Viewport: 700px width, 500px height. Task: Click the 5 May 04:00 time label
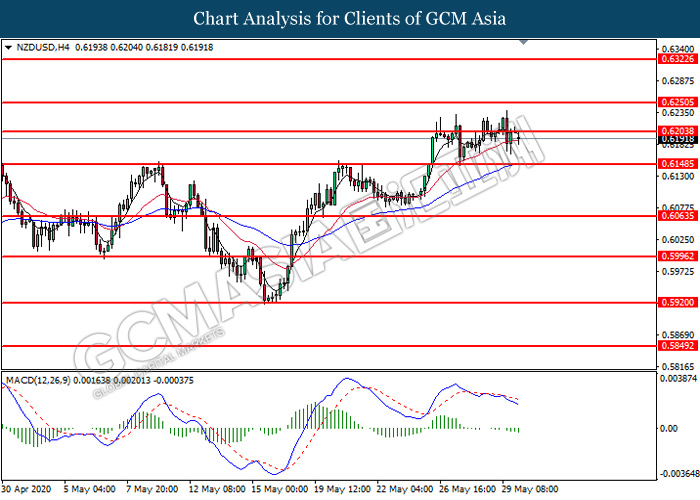[x=89, y=489]
